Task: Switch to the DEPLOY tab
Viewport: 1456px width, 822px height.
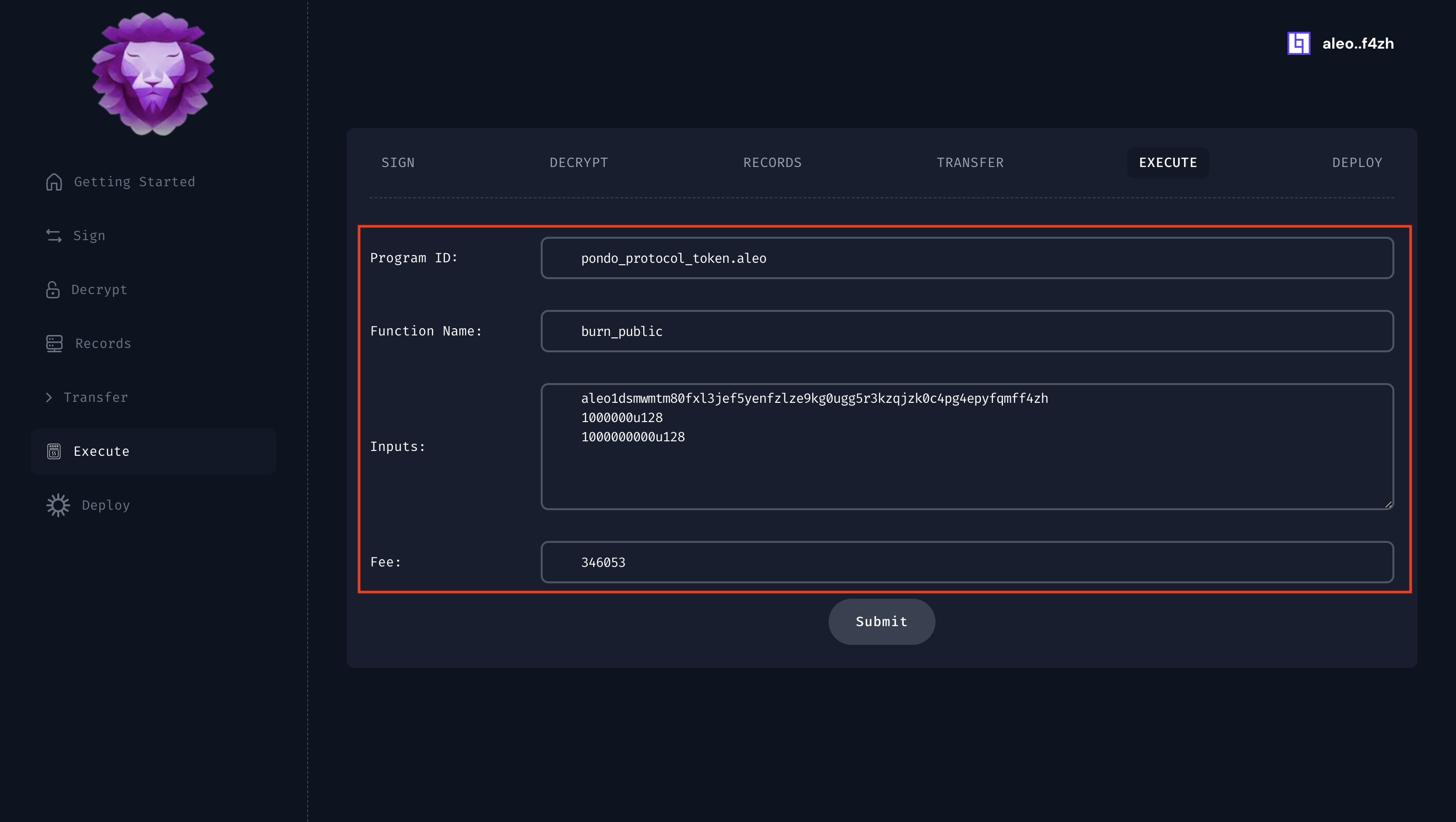Action: tap(1357, 163)
